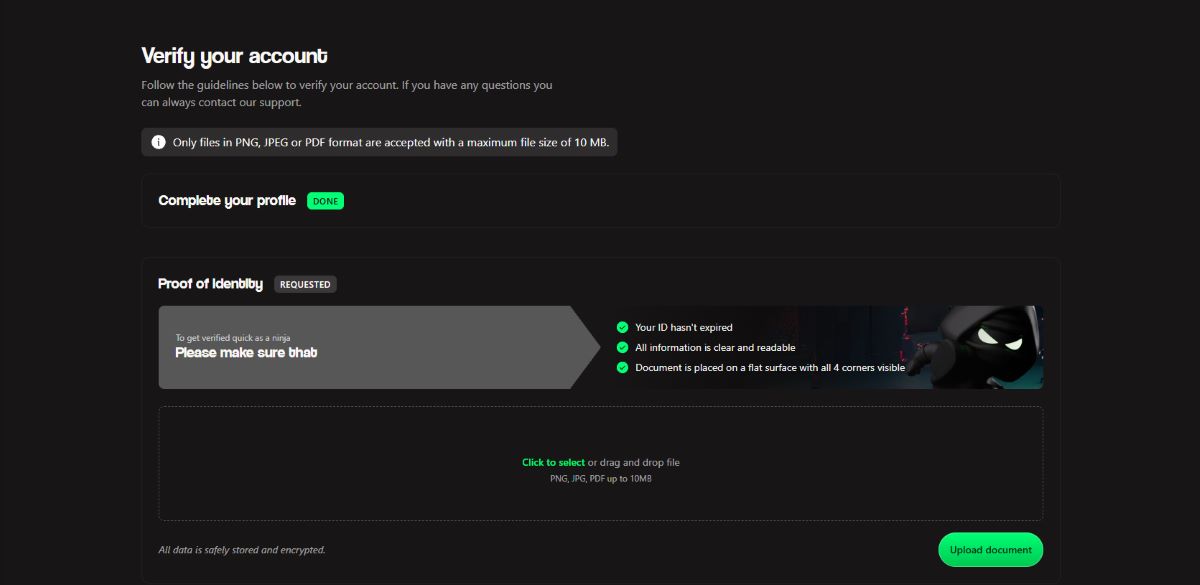This screenshot has width=1200, height=585.
Task: Click the checkmark next to "All information is clear and readable"
Action: pos(621,347)
